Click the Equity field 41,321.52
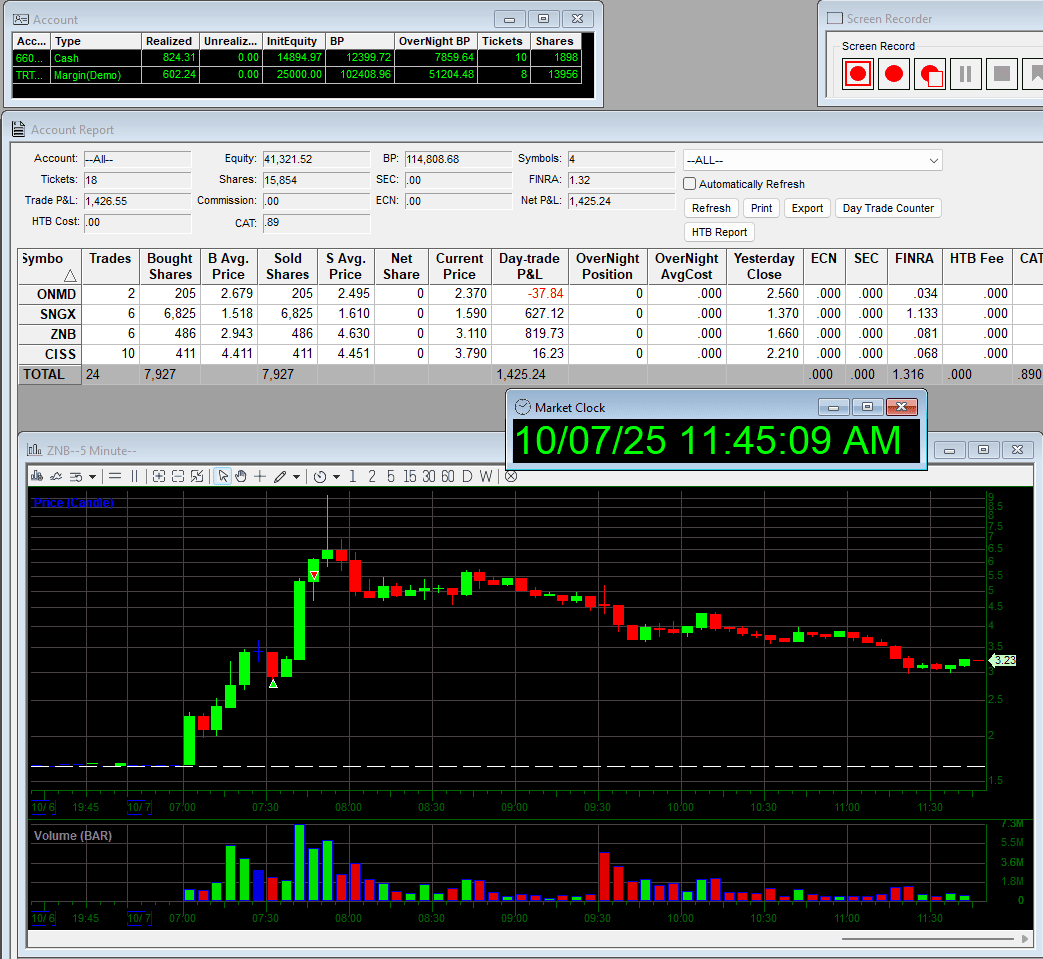Screen dimensions: 1043x959 316,159
